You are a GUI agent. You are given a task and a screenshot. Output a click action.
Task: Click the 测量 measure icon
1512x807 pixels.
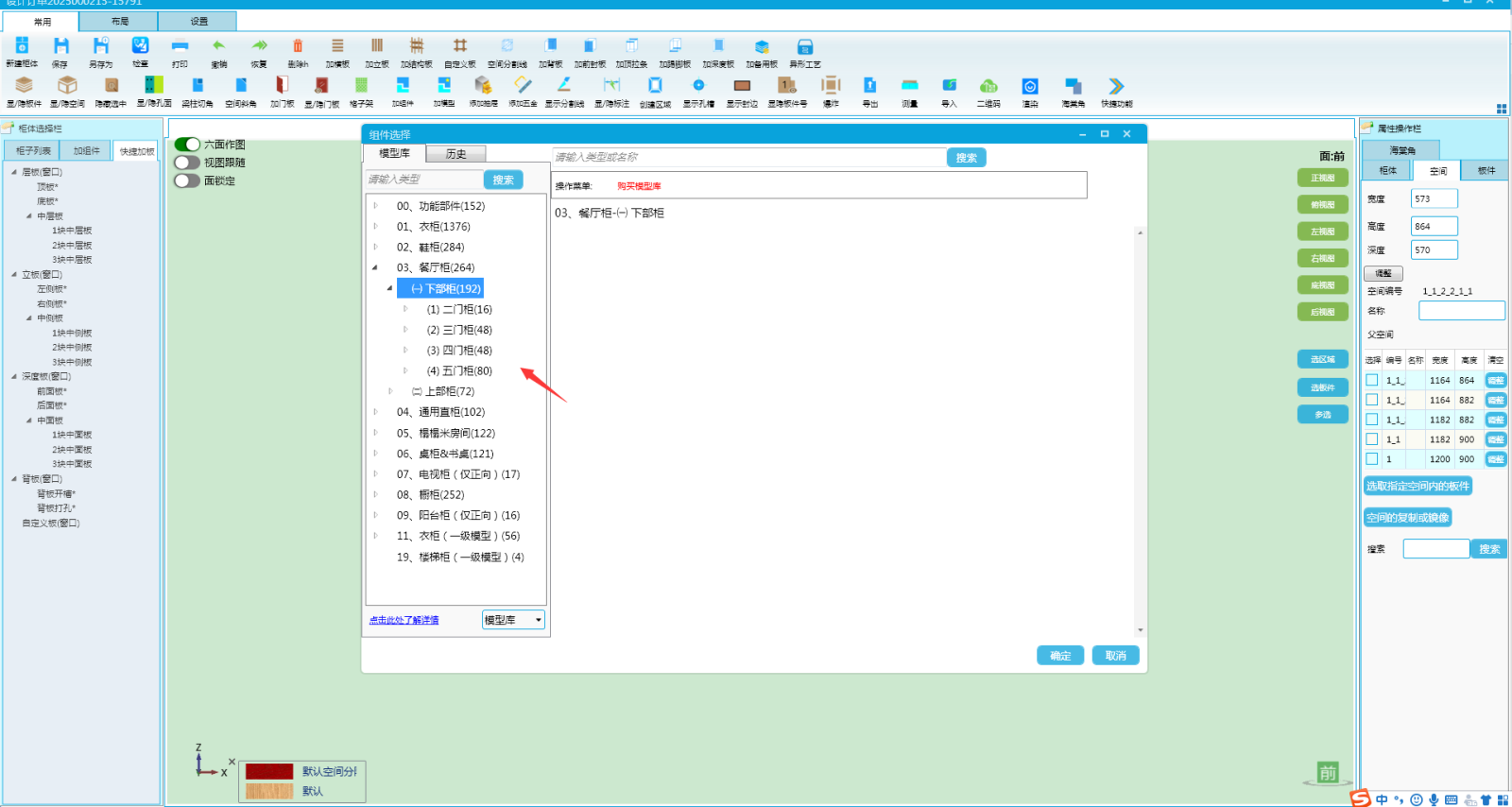click(x=909, y=86)
